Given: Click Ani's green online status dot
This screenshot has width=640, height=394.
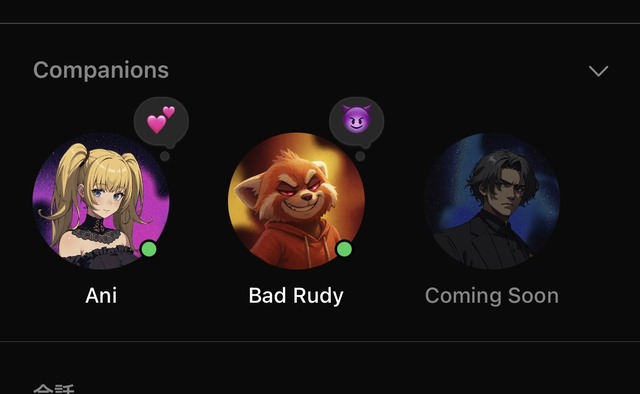Looking at the screenshot, I should (x=149, y=249).
